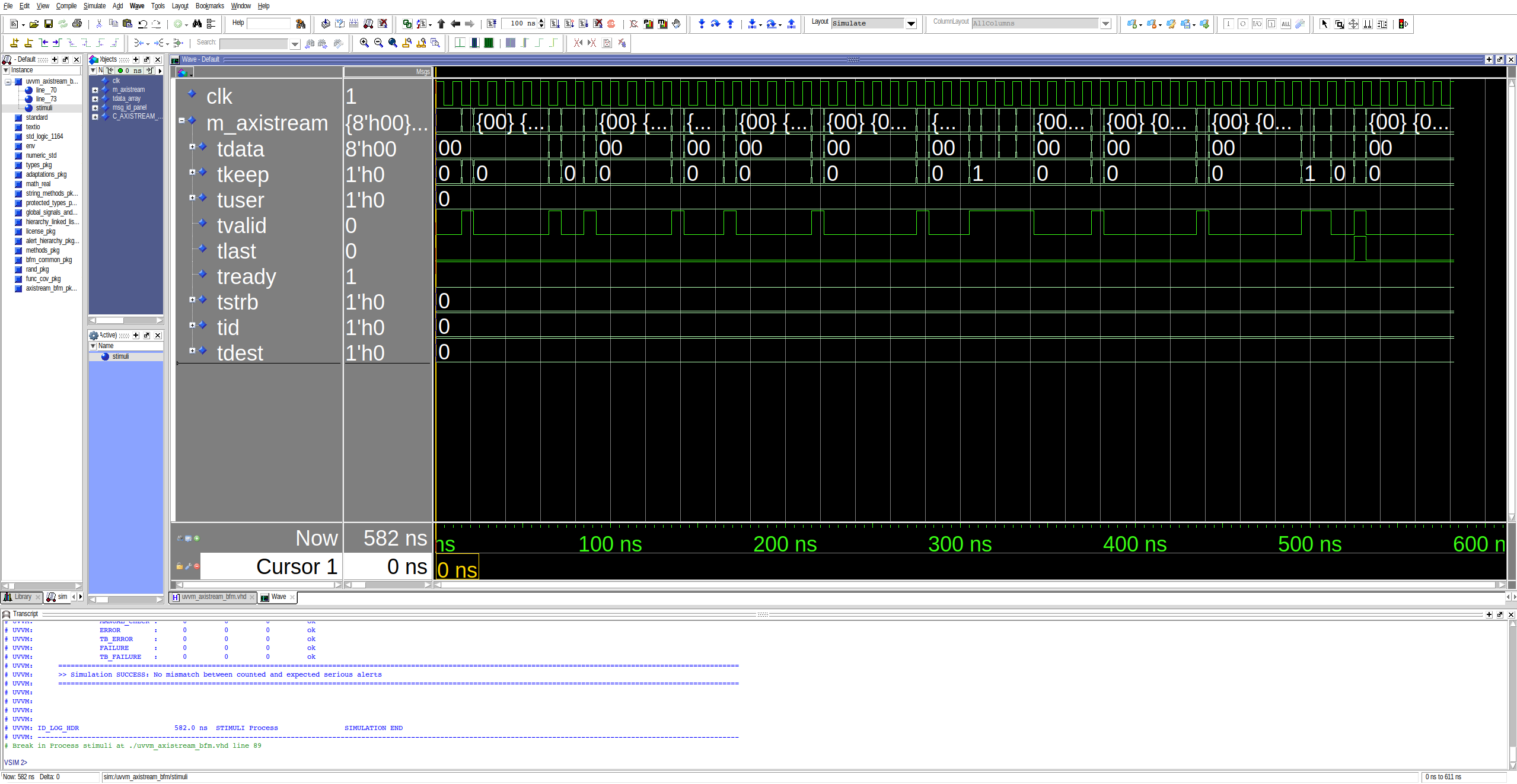Expand the tkeep signal in wave
The width and height of the screenshot is (1517, 784).
coord(192,172)
